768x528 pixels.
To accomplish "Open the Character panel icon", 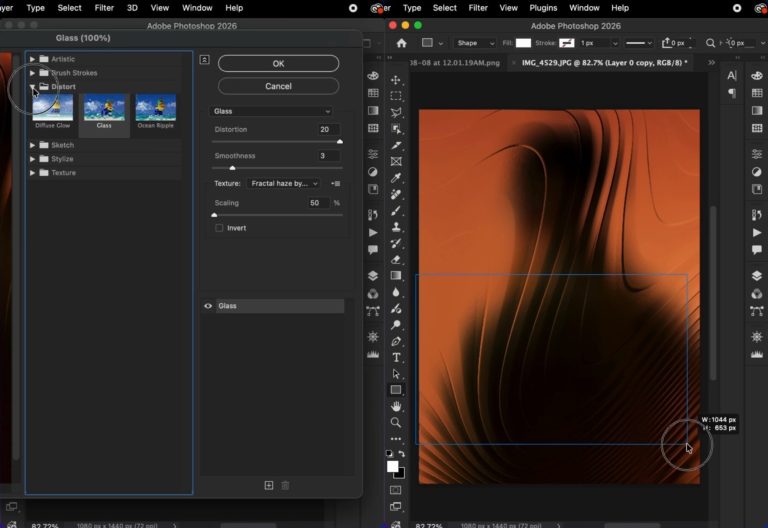I will (x=732, y=75).
